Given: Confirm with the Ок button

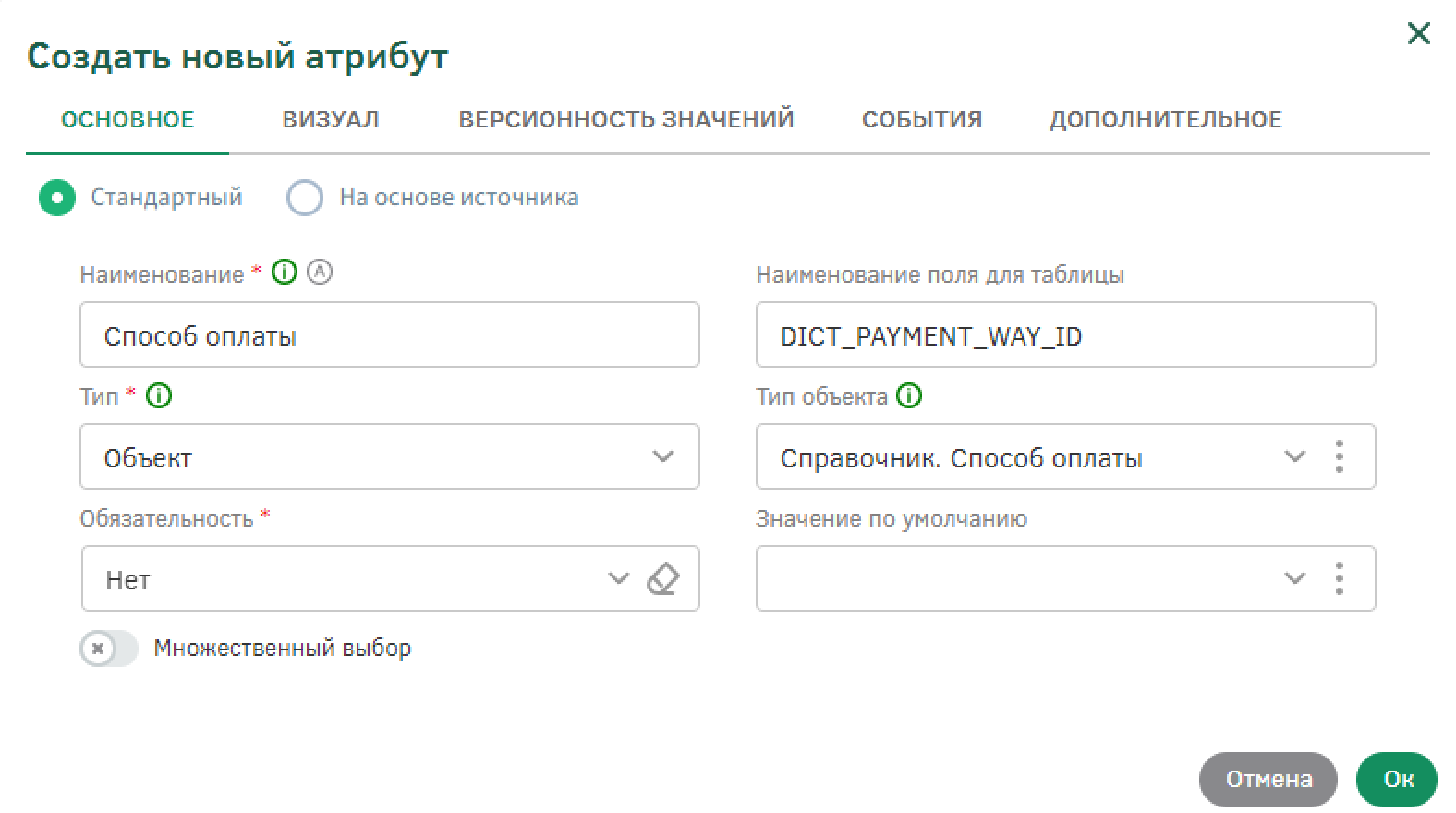Looking at the screenshot, I should [x=1397, y=779].
